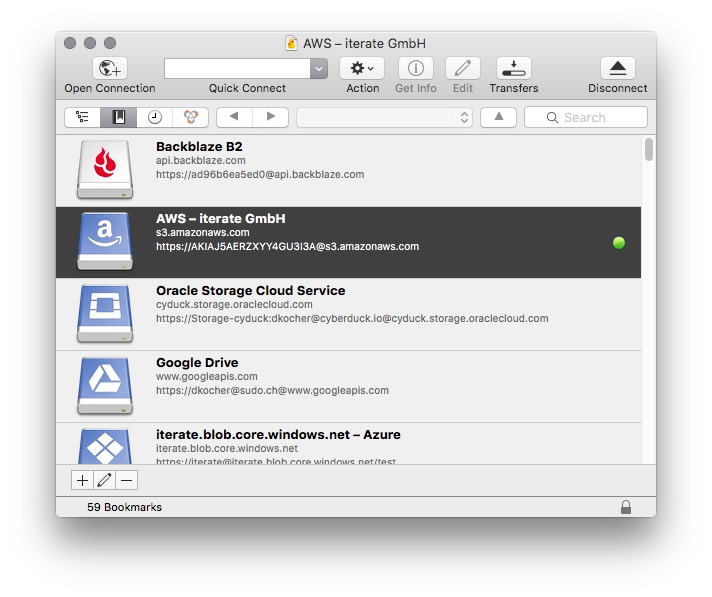This screenshot has height=597, width=712.
Task: Click the Edit pencil toolbar icon
Action: coord(462,68)
